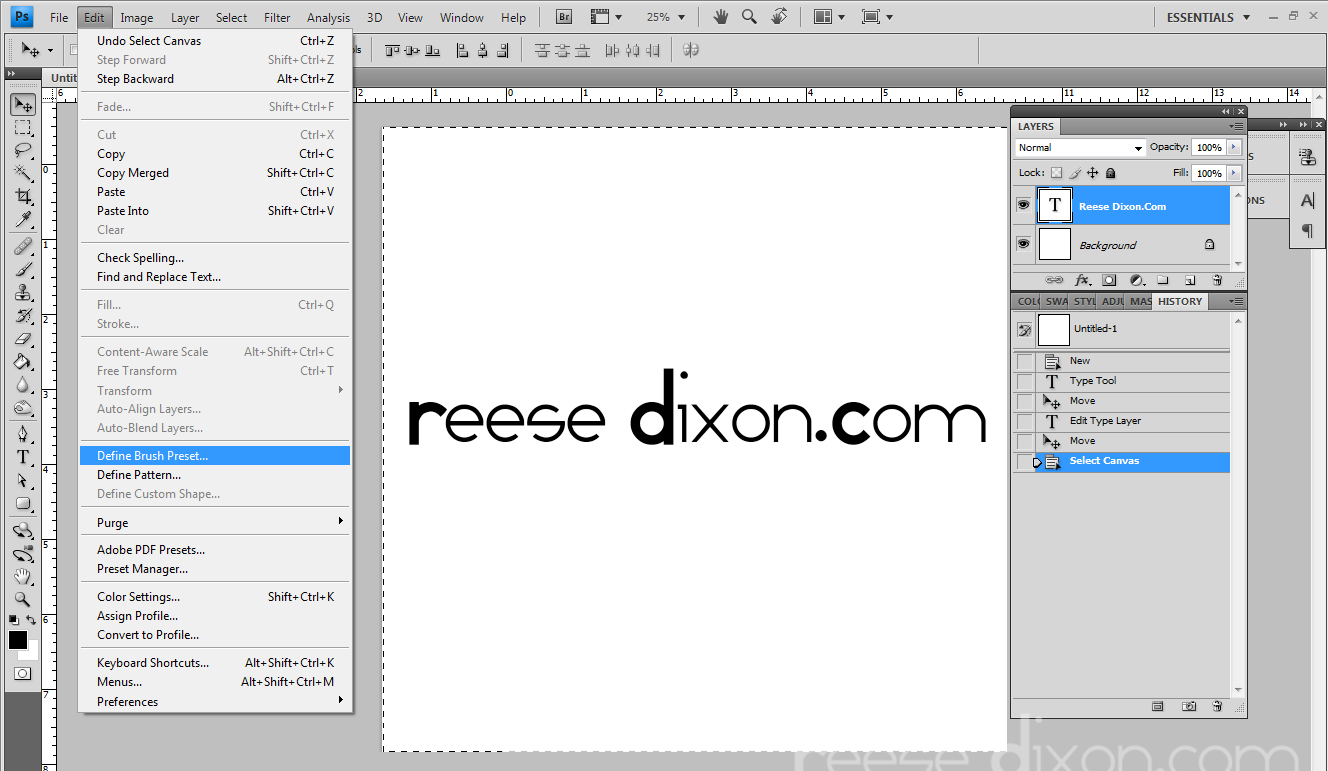Hide the Reese Dixon.Com text layer
The image size is (1328, 771).
(x=1023, y=205)
